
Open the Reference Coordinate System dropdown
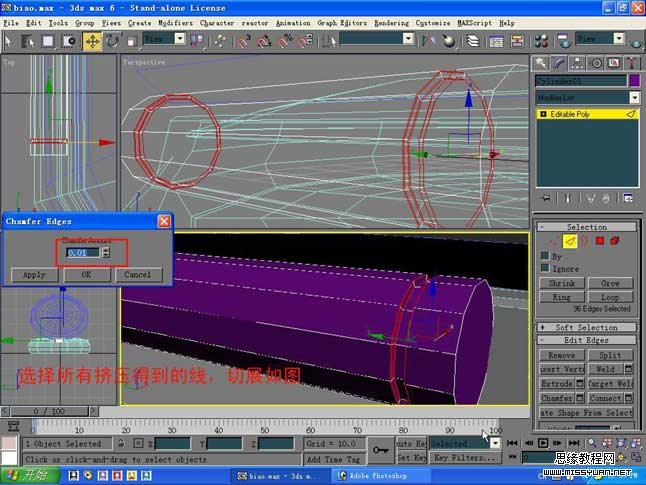click(164, 39)
